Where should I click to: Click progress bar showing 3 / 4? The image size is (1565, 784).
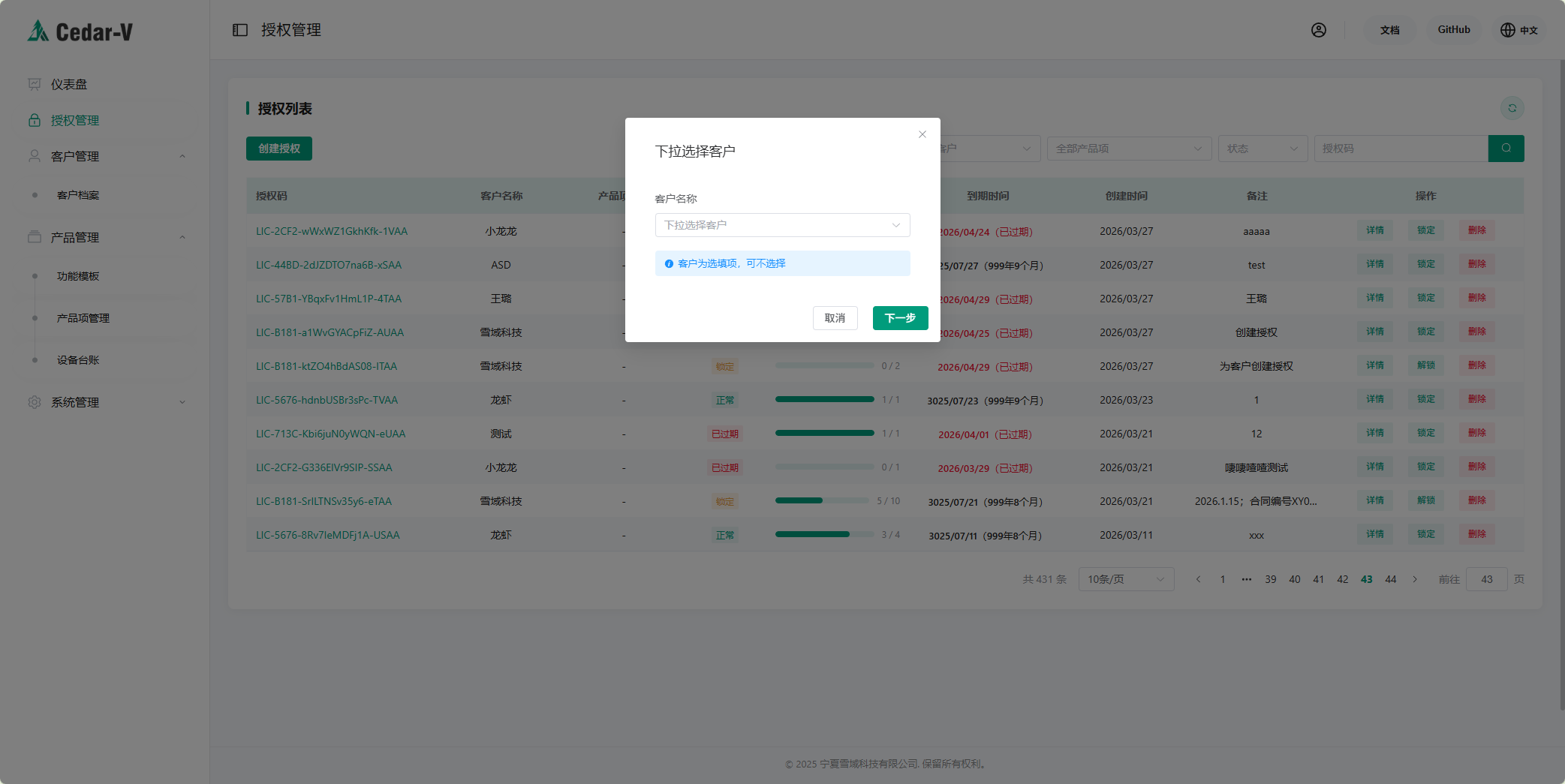click(x=824, y=534)
